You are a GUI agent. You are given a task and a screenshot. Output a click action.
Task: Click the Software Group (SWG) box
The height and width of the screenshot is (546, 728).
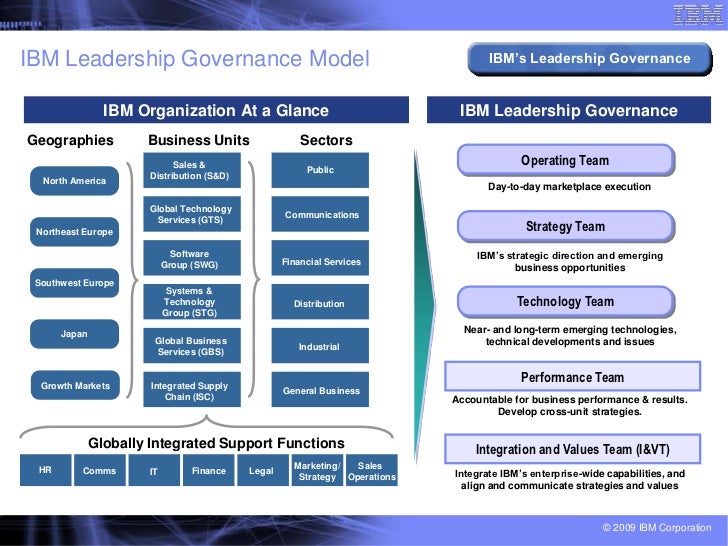tap(192, 258)
